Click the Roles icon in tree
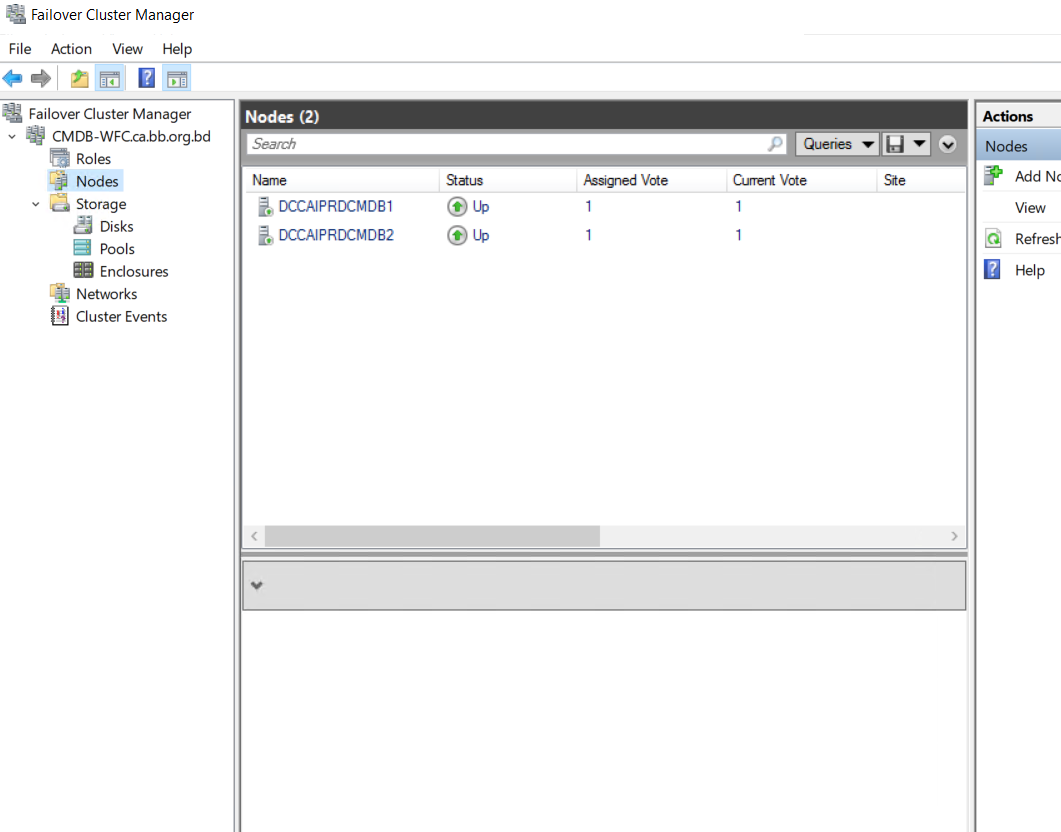Image resolution: width=1061 pixels, height=832 pixels. pos(60,159)
